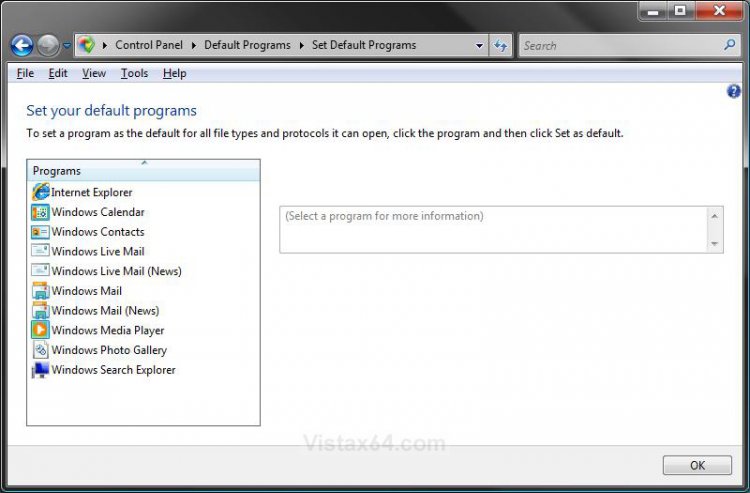Open the View menu
Image resolution: width=750 pixels, height=493 pixels.
94,73
